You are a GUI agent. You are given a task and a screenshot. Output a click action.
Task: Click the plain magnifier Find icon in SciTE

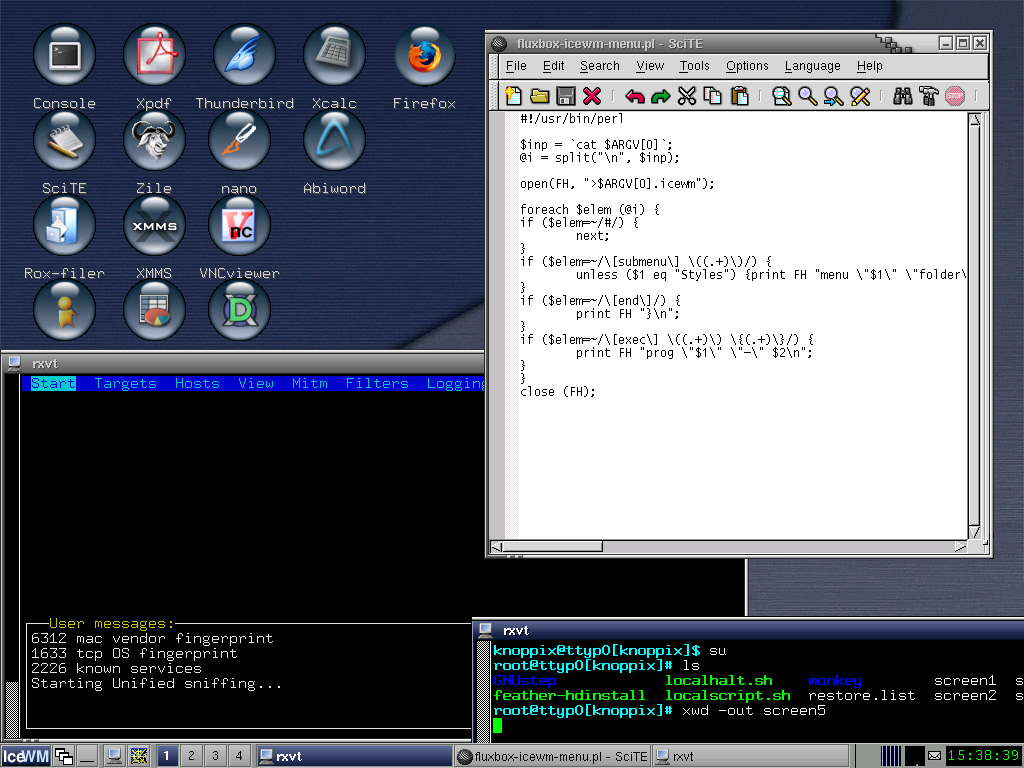(x=808, y=96)
